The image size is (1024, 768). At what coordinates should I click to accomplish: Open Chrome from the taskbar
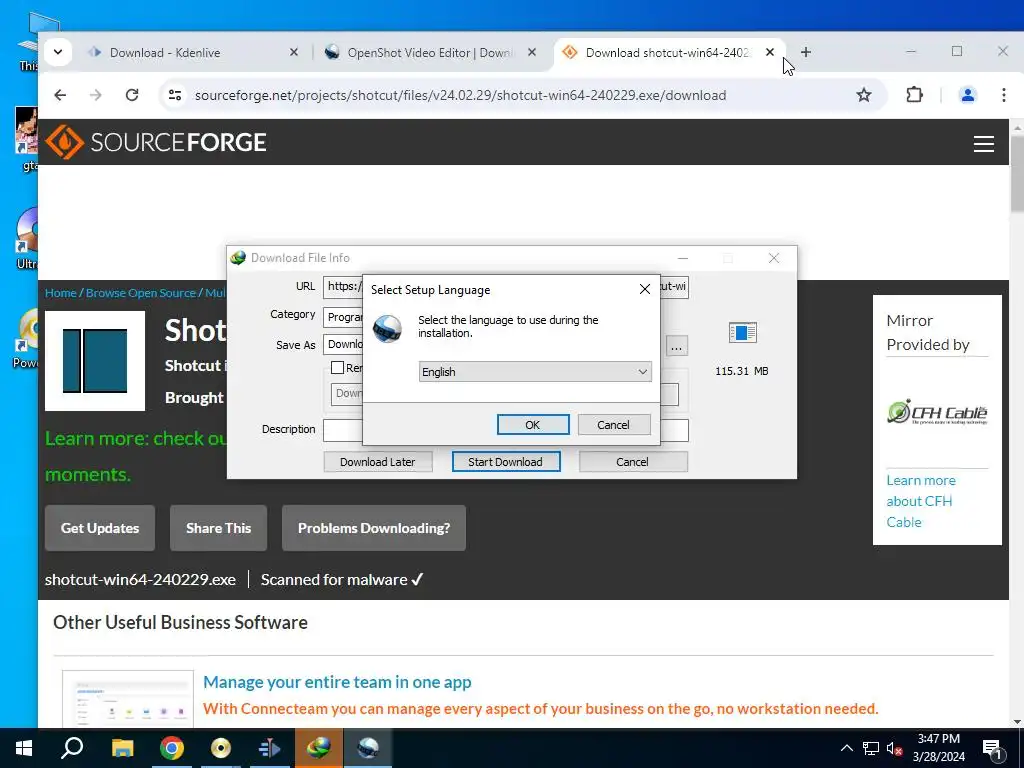click(172, 748)
